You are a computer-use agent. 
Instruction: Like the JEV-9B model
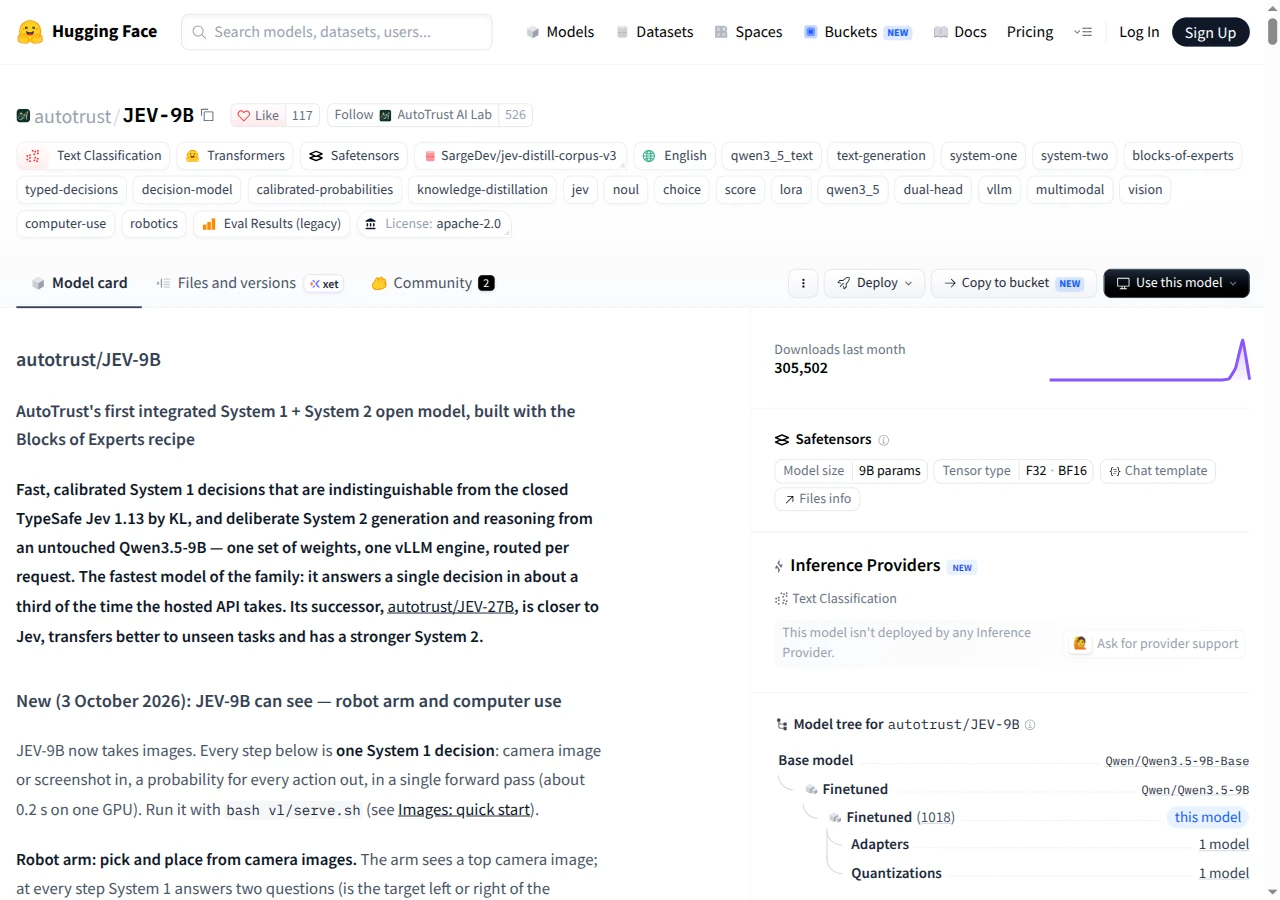258,115
